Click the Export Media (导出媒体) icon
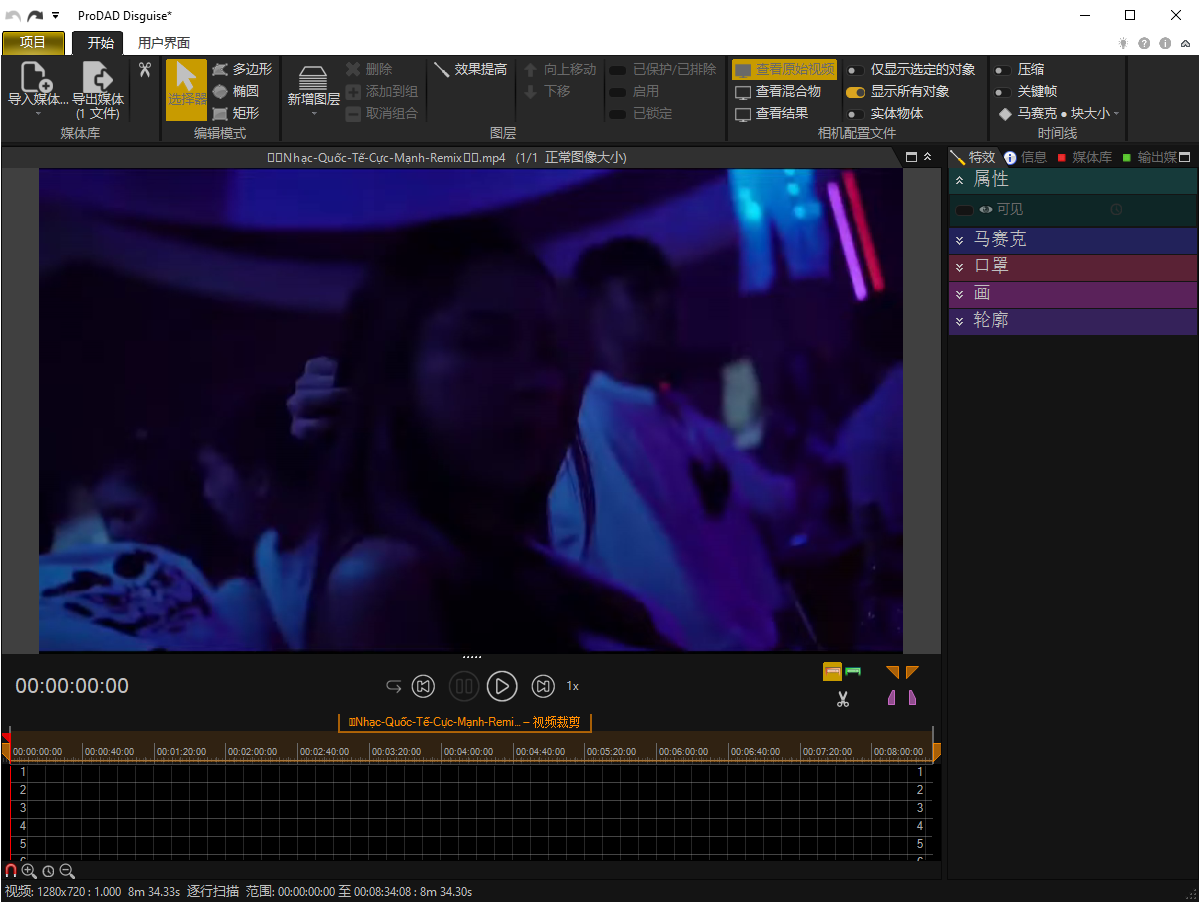 point(97,78)
